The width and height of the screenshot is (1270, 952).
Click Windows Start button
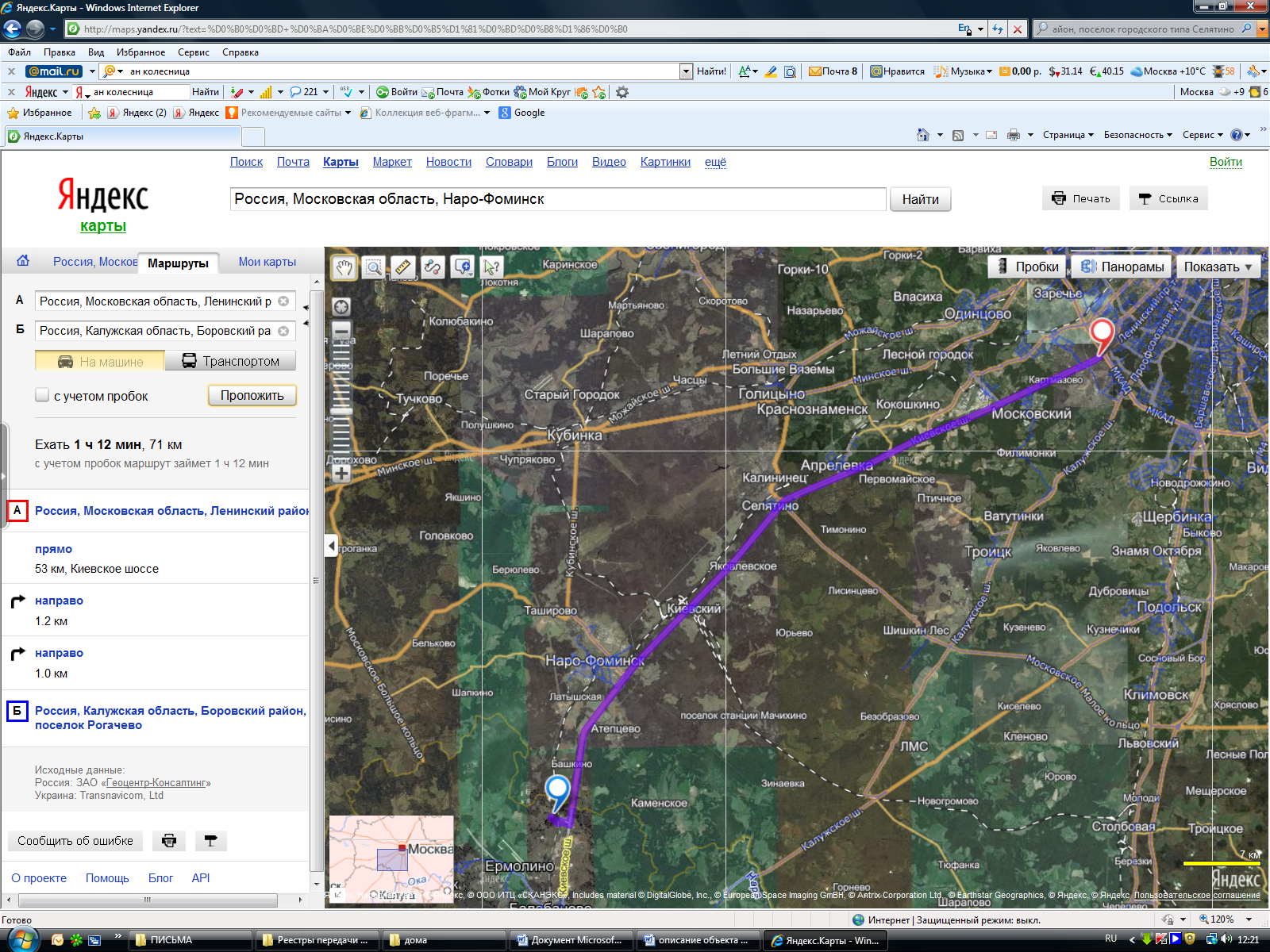[x=21, y=940]
